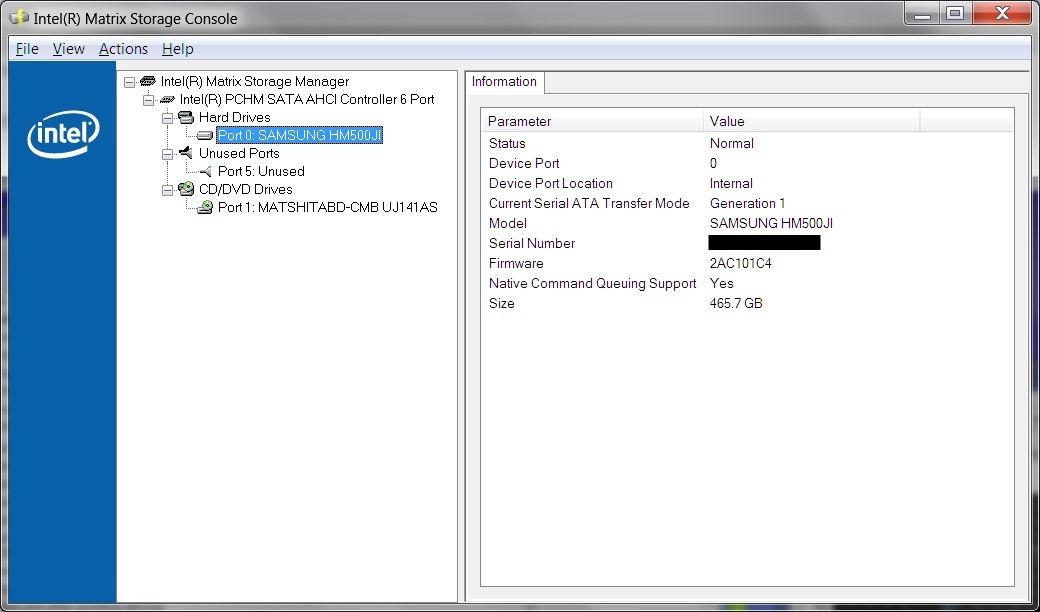Image resolution: width=1040 pixels, height=612 pixels.
Task: Click the Generation 1 value
Action: click(748, 203)
